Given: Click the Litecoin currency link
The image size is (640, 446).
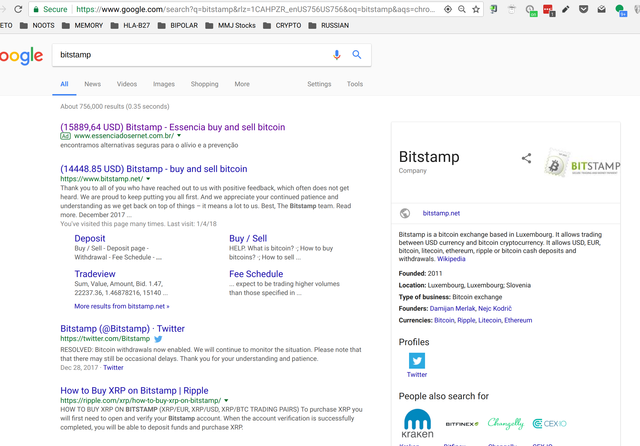Looking at the screenshot, I should point(489,320).
